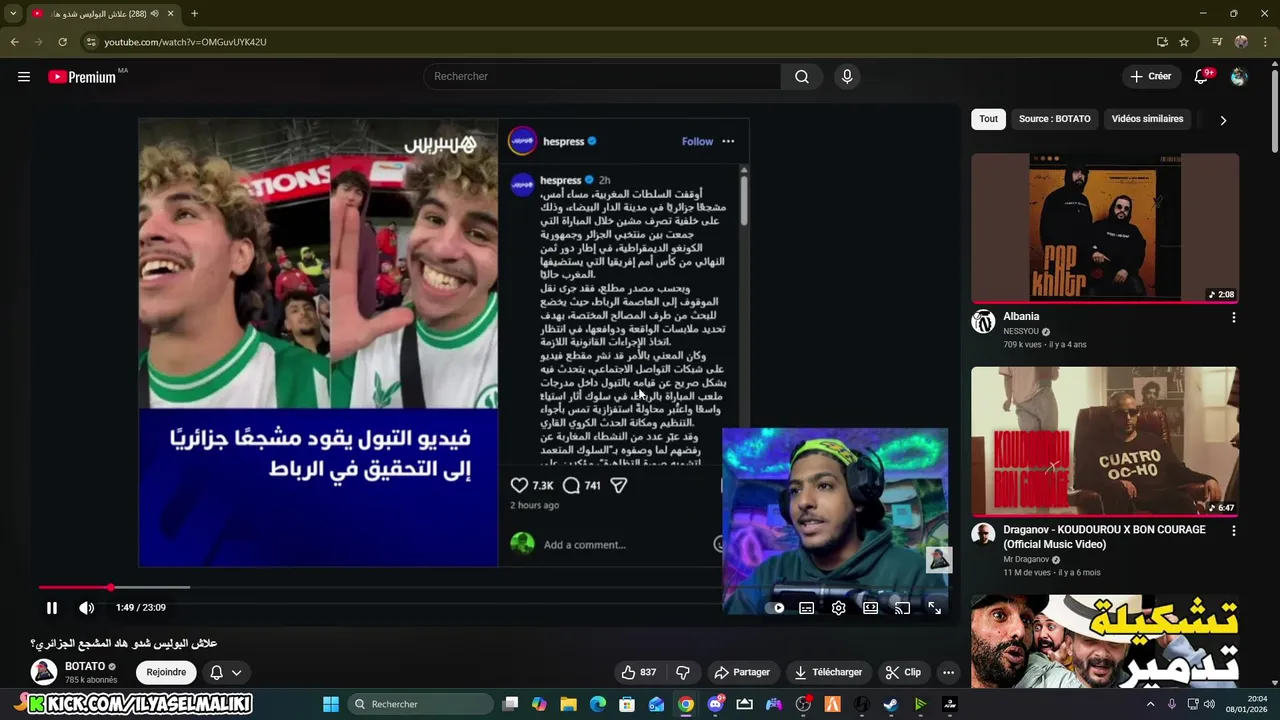Dislike the video
This screenshot has width=1280, height=720.
pos(683,672)
